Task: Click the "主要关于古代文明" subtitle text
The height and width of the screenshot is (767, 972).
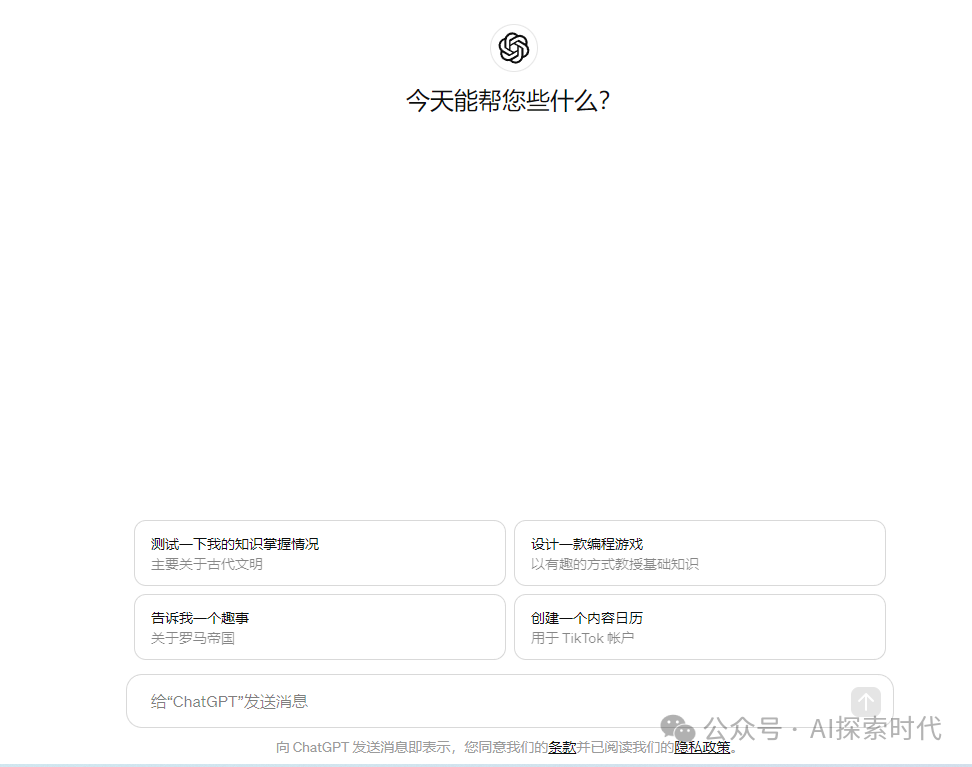Action: click(207, 564)
